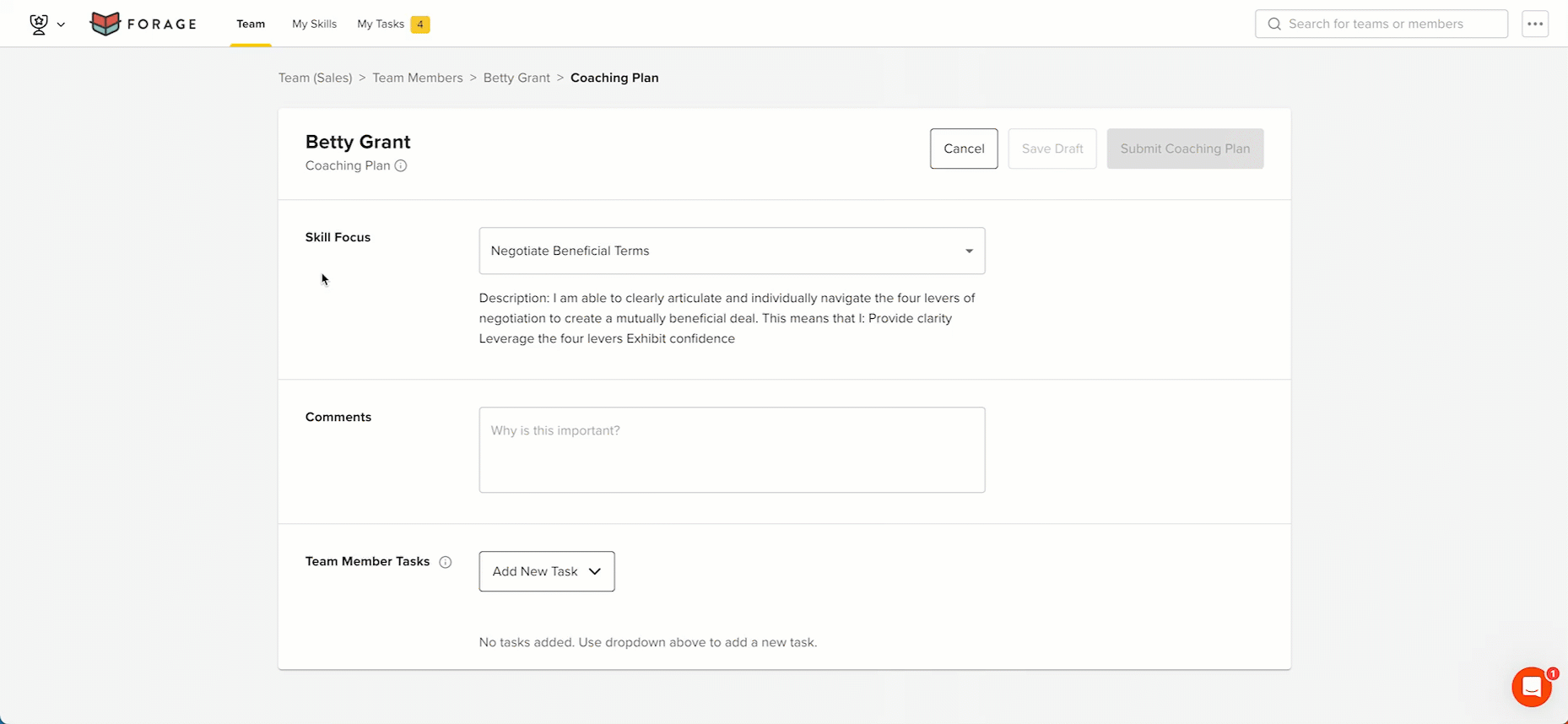Image resolution: width=1568 pixels, height=724 pixels.
Task: Click the Team Member Tasks info icon
Action: point(446,562)
